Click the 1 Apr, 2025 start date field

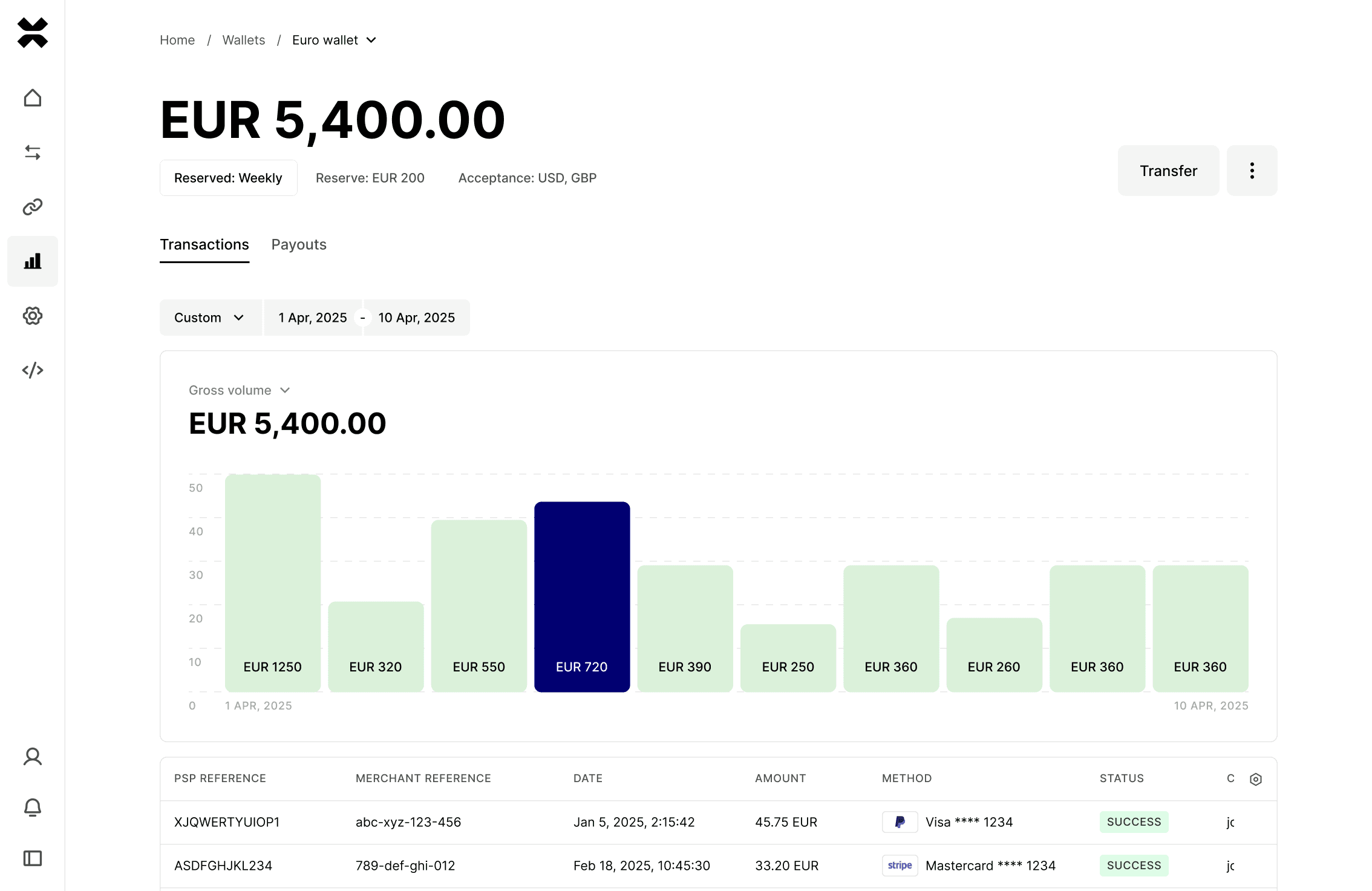tap(313, 318)
